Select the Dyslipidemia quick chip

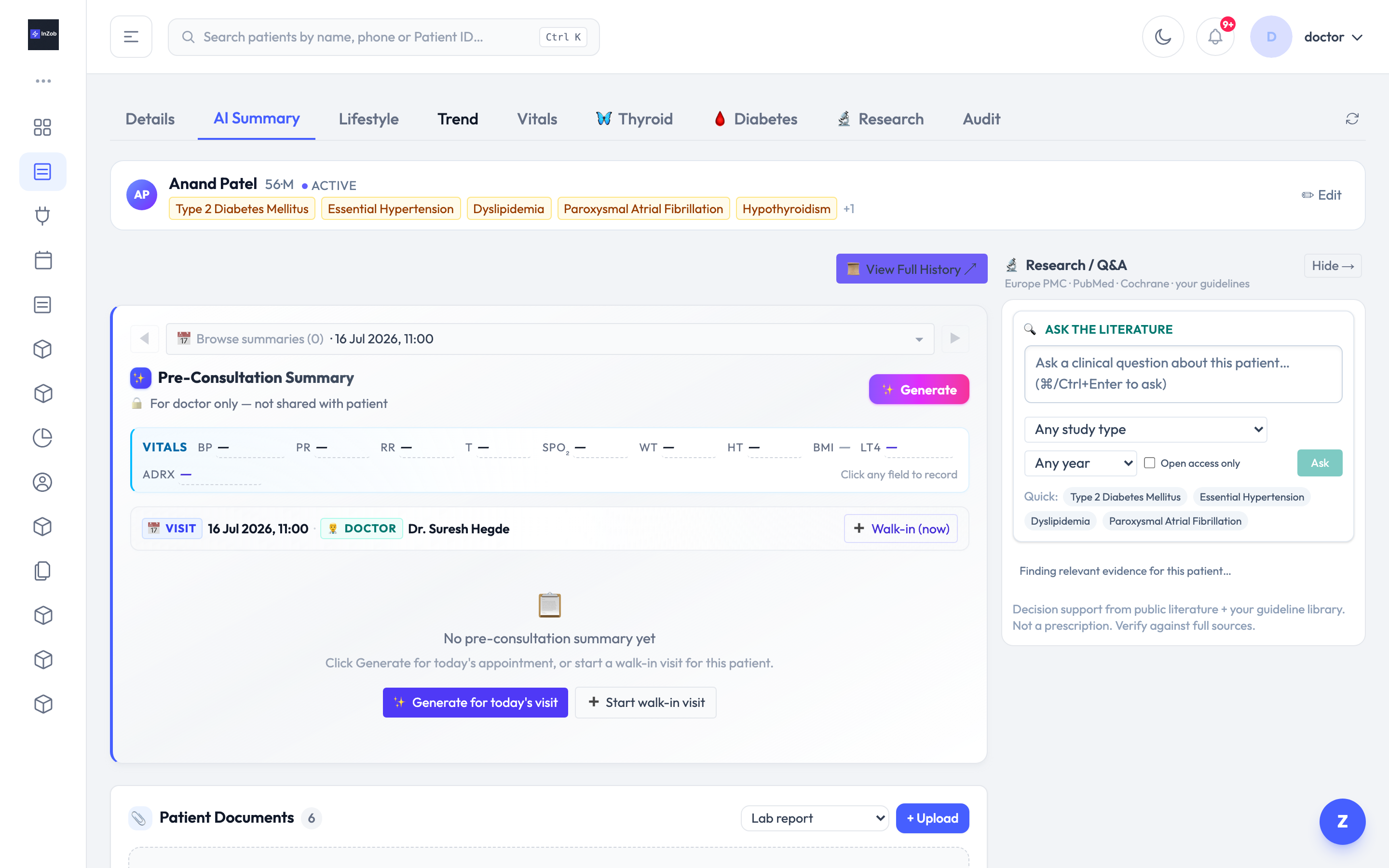[1060, 521]
